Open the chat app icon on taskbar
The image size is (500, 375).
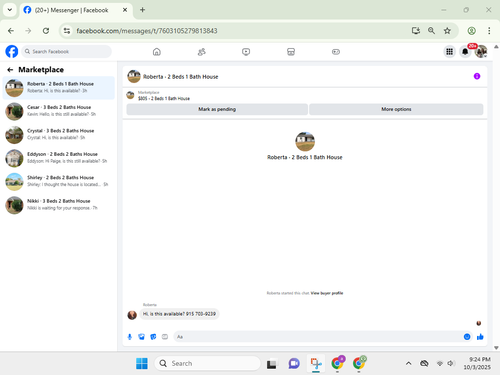click(294, 363)
